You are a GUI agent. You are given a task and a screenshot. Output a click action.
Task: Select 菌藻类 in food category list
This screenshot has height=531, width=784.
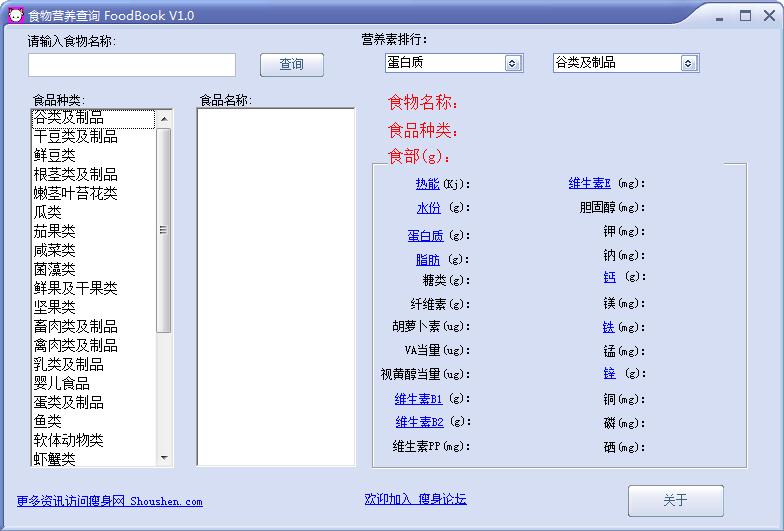[94, 270]
